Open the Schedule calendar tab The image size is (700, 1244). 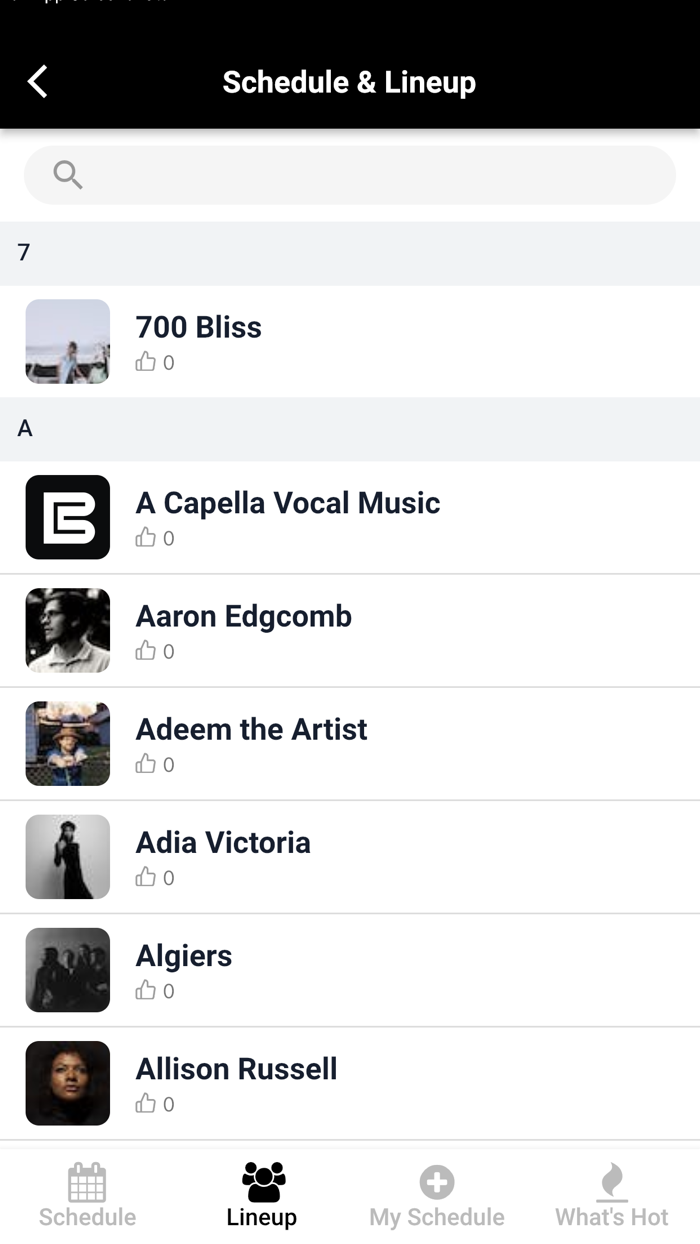[87, 1195]
